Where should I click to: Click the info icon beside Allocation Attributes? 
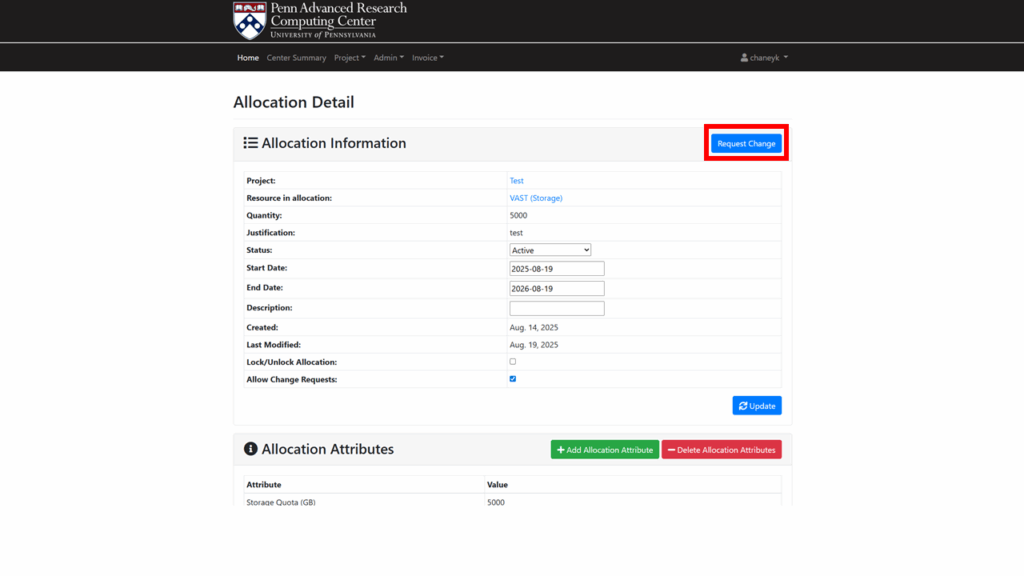[251, 449]
